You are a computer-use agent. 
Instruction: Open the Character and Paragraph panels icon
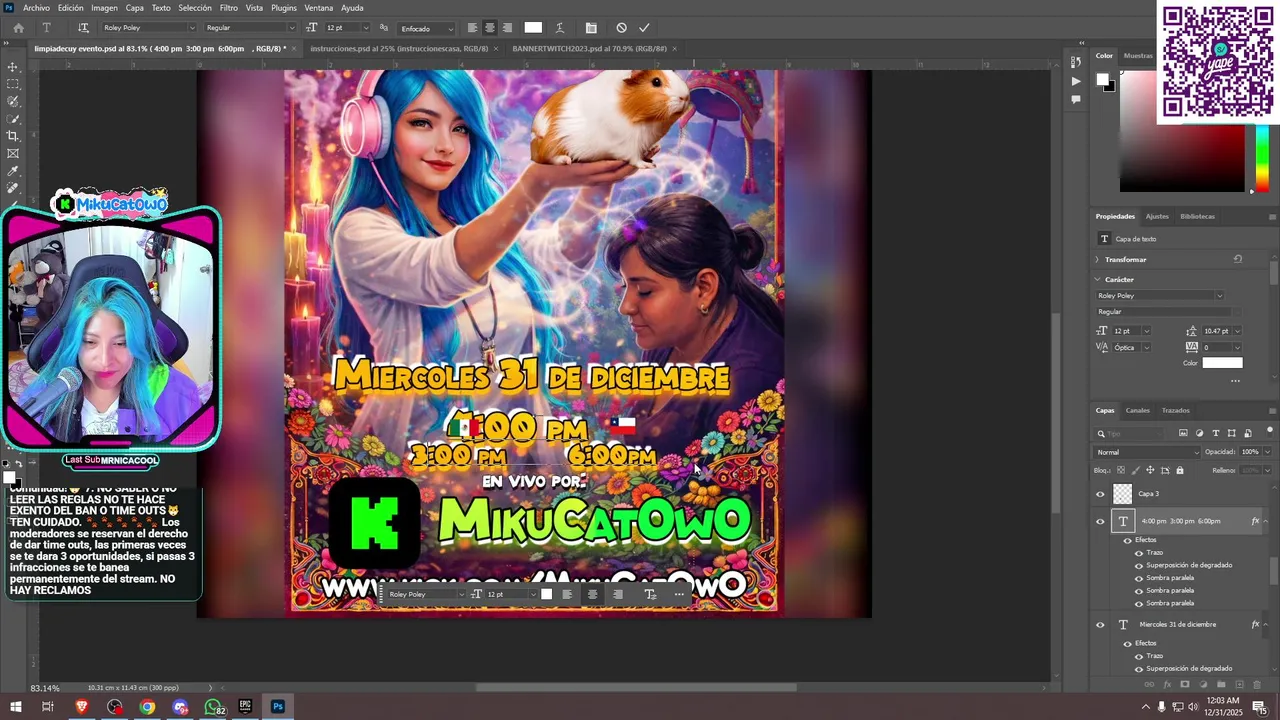591,28
